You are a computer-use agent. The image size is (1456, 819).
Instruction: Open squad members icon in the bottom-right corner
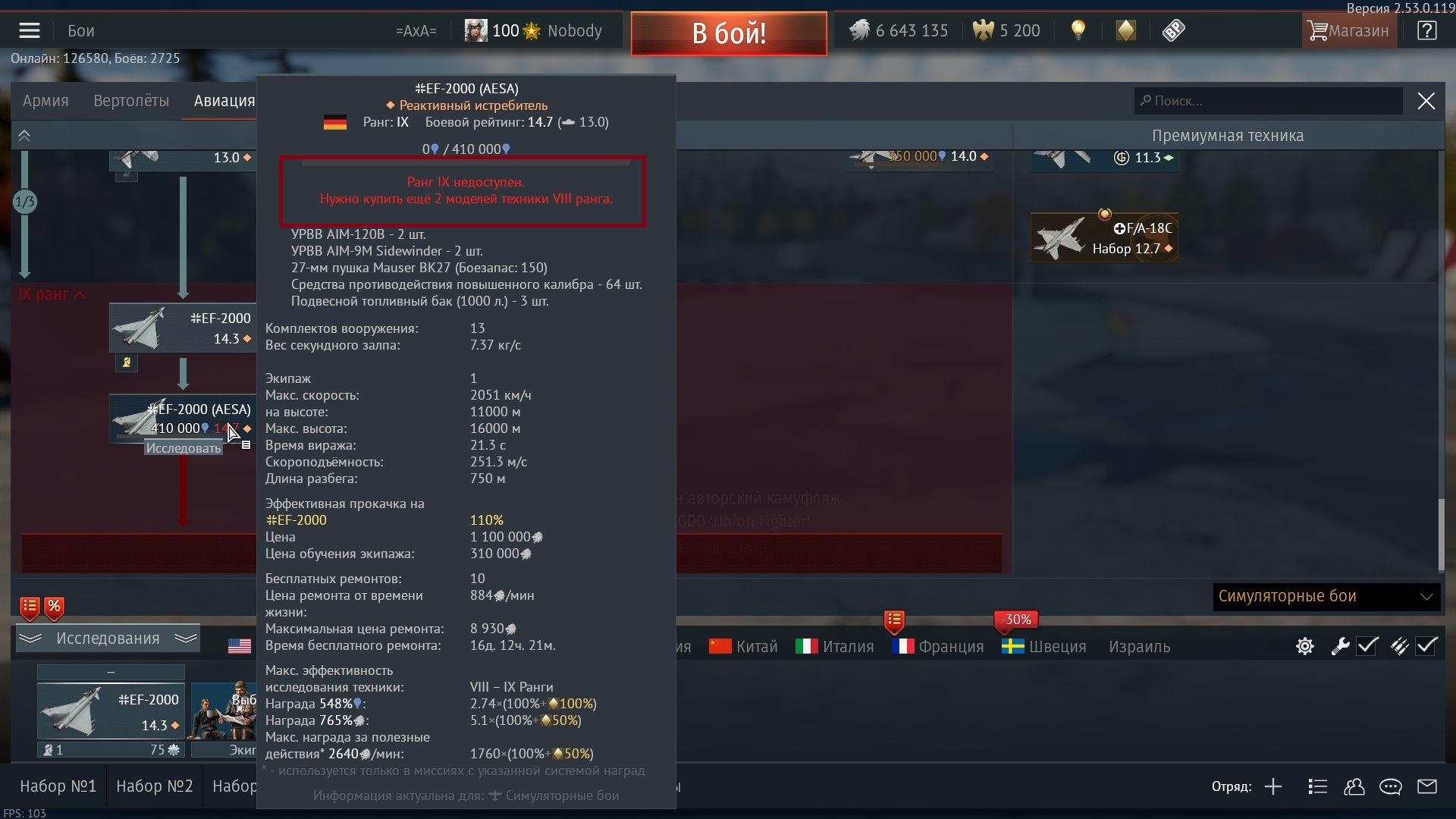click(x=1354, y=786)
